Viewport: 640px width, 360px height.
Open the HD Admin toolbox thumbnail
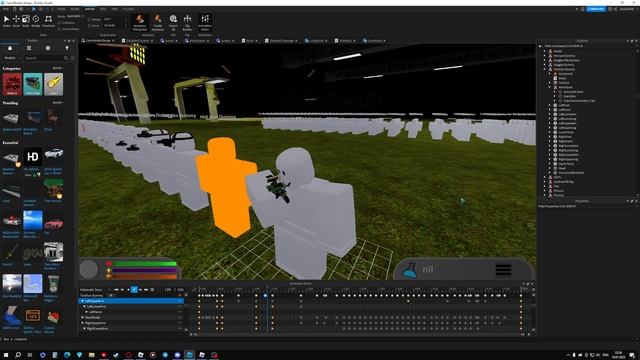[x=32, y=157]
